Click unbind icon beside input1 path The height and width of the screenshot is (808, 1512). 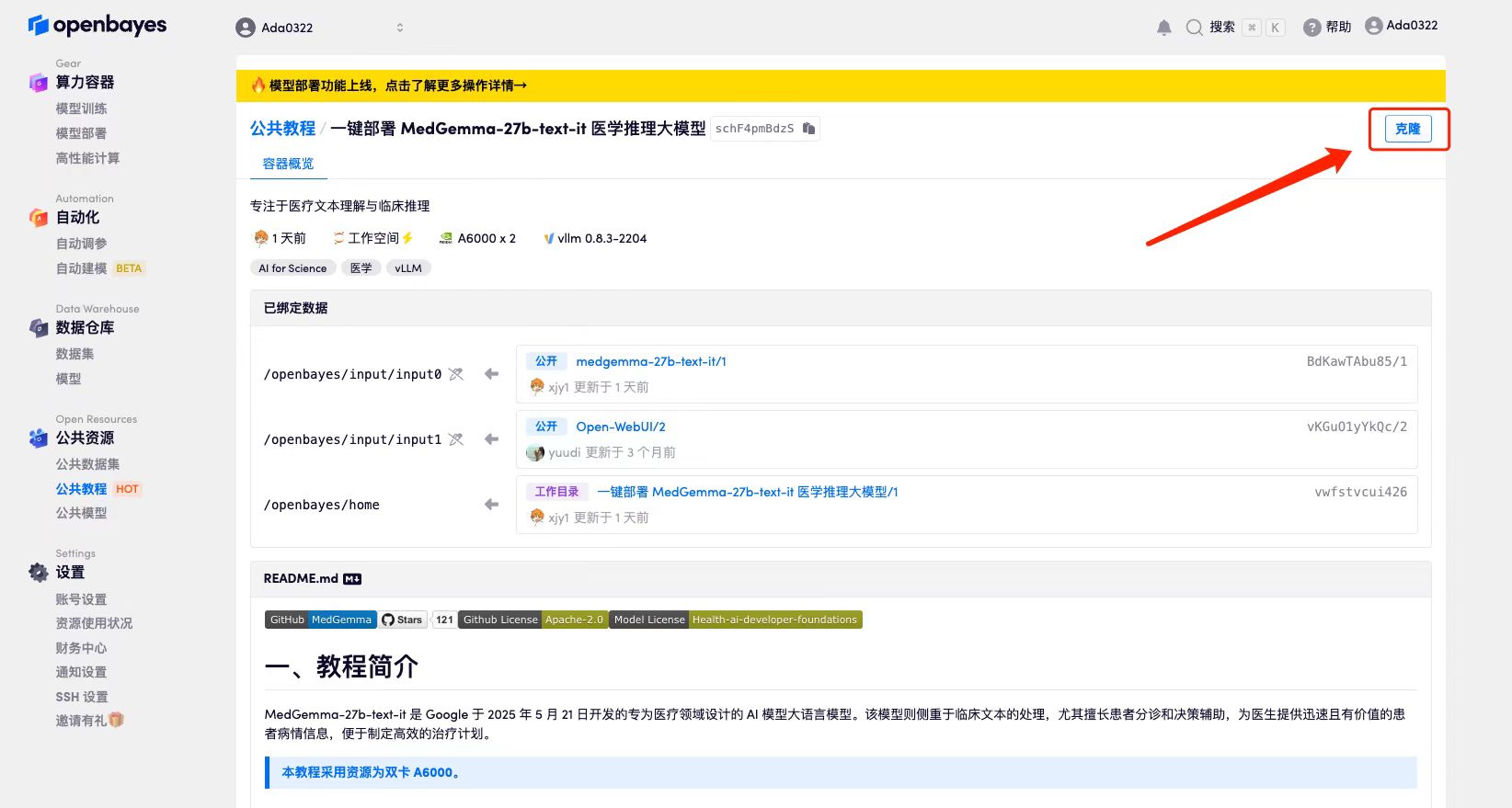(x=456, y=439)
